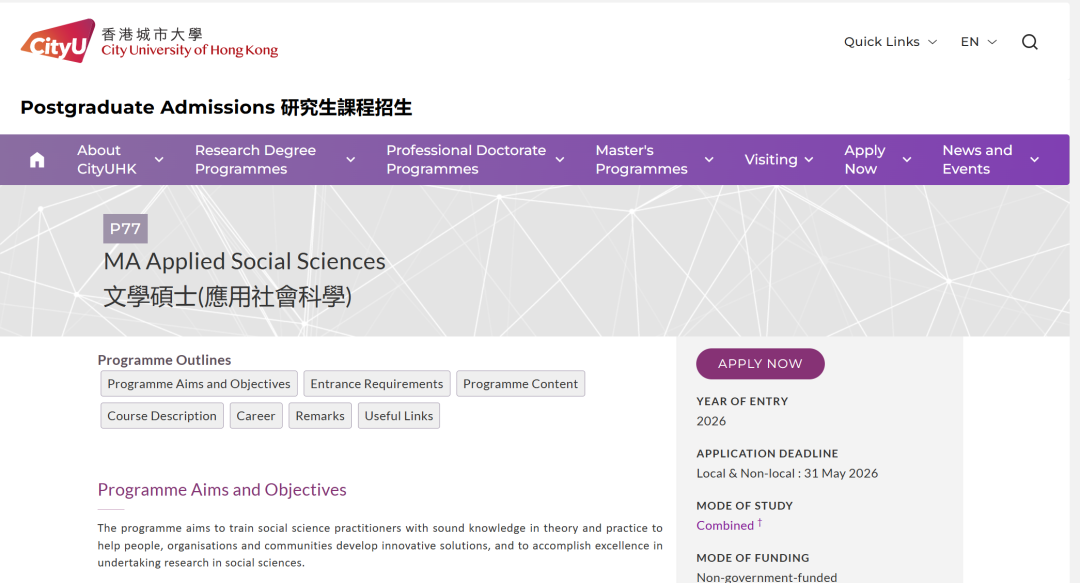Select the Career programme outline
Screen dimensions: 1080x583
click(x=256, y=415)
